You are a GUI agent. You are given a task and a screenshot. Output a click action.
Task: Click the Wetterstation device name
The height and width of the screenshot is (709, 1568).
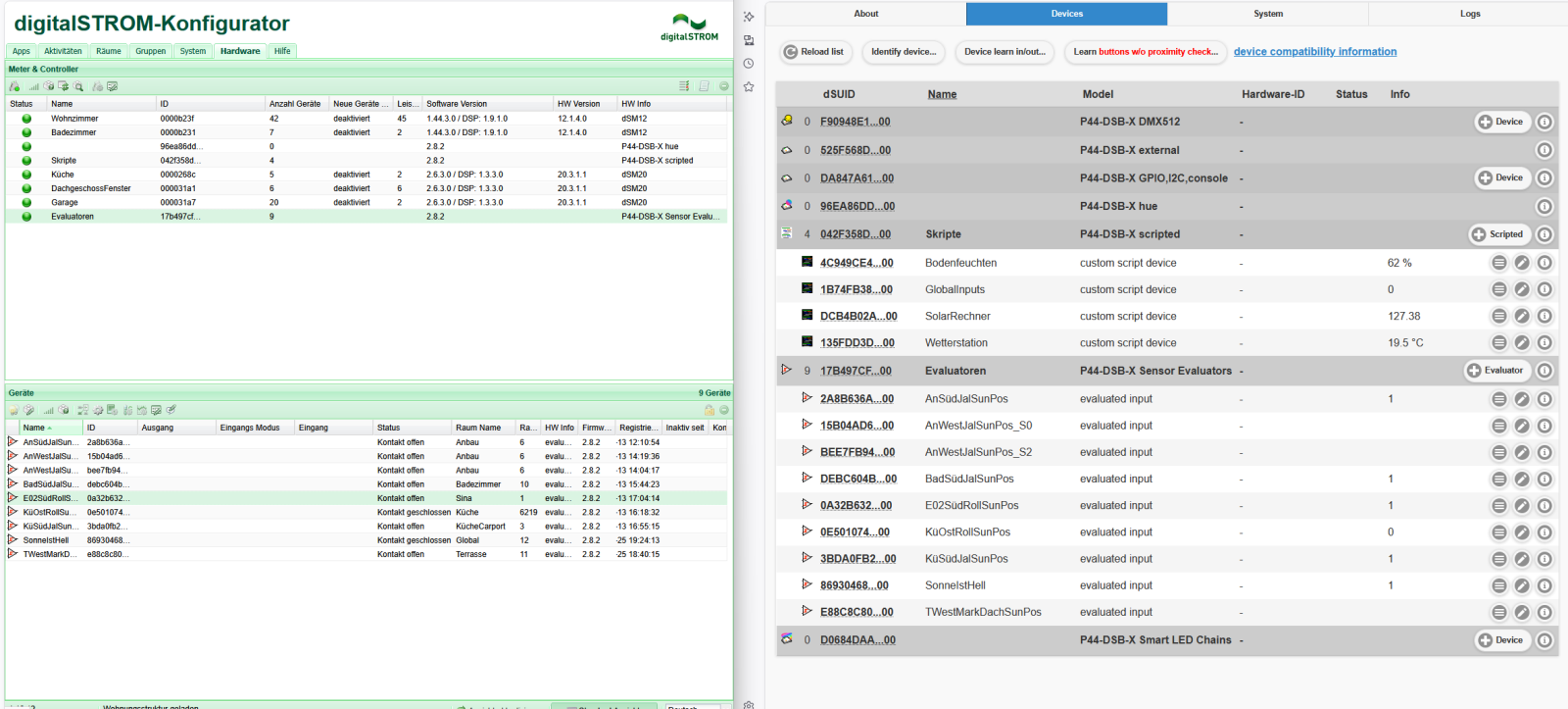click(x=956, y=343)
